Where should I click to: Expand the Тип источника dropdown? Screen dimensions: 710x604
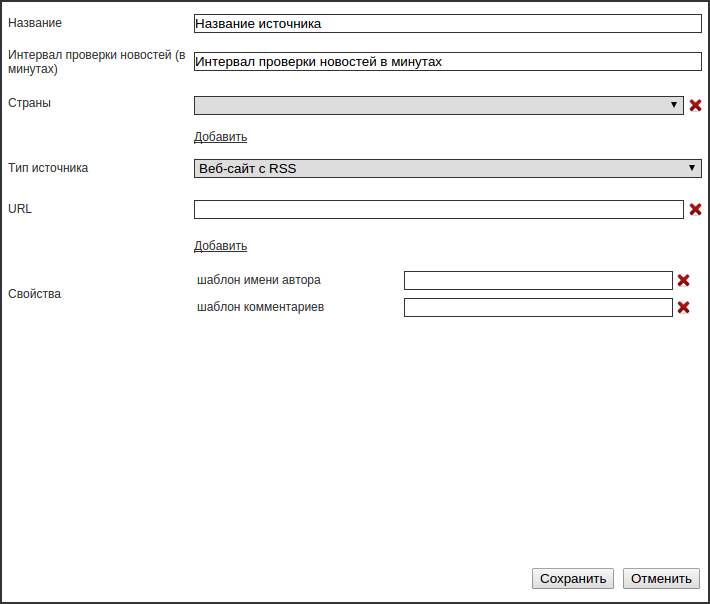click(x=447, y=168)
